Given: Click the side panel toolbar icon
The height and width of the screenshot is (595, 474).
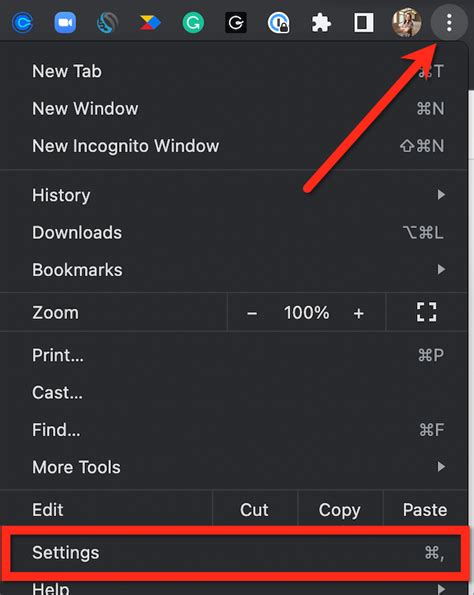Looking at the screenshot, I should tap(364, 22).
